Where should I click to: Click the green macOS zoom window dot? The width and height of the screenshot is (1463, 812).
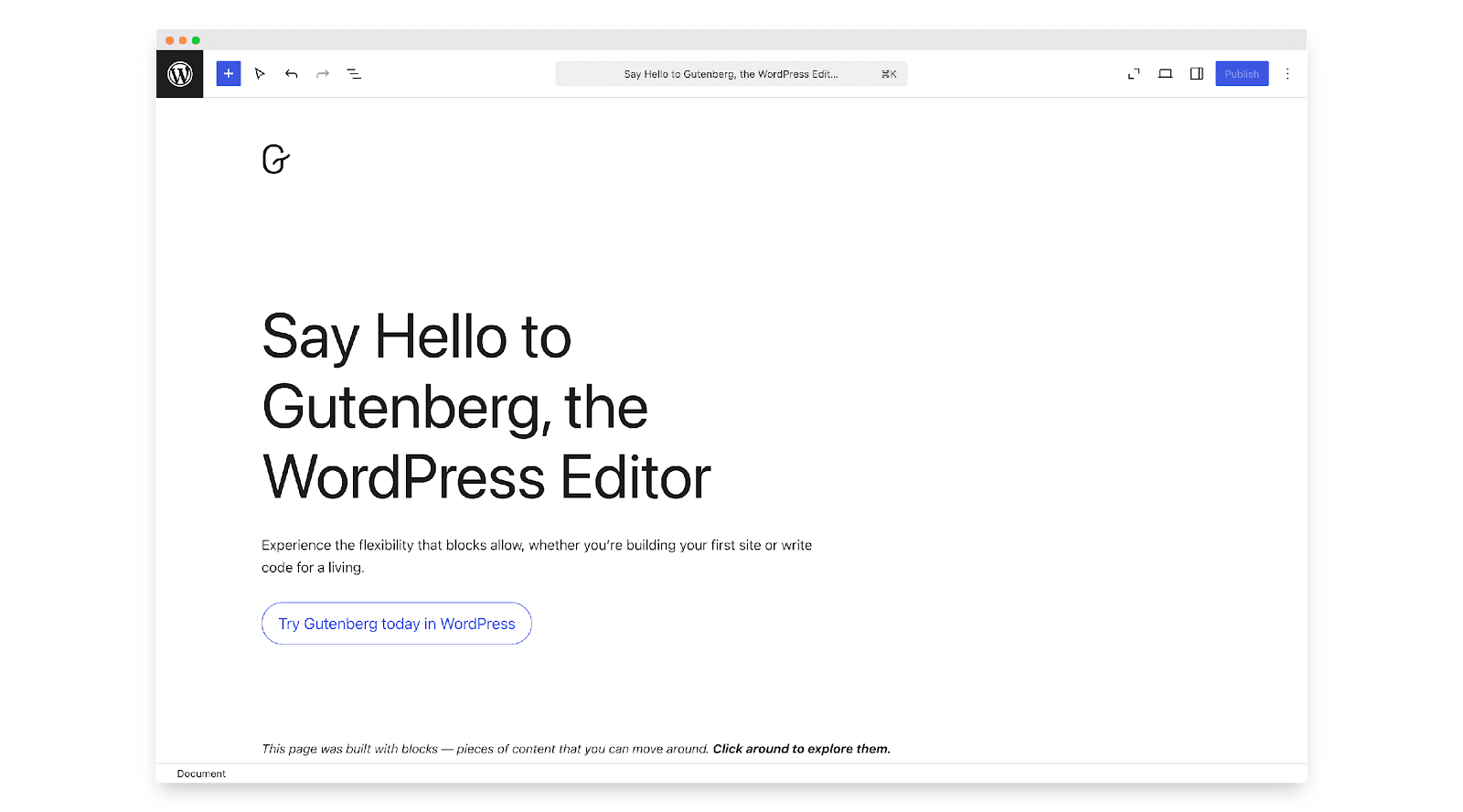(x=196, y=40)
